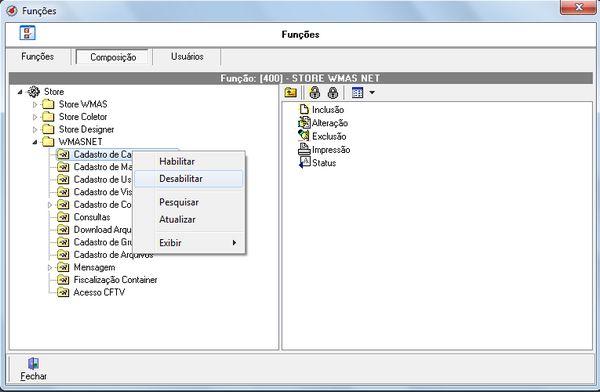Expand the Mensagem node

50,268
